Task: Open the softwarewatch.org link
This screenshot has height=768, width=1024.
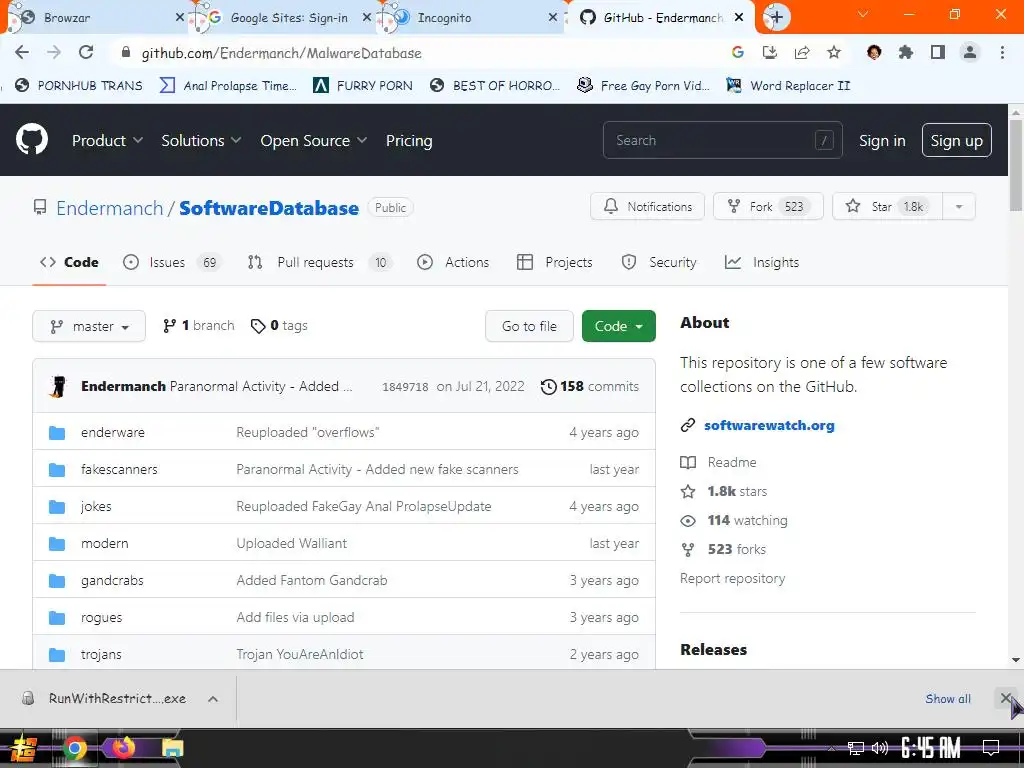Action: click(x=769, y=425)
